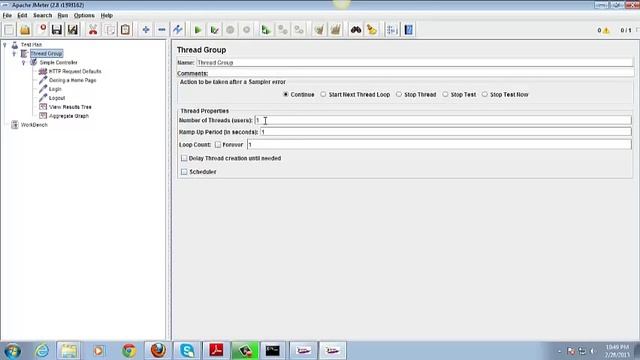Viewport: 640px width, 360px height.
Task: Select Aggregate Graph in tree
Action: pos(69,116)
